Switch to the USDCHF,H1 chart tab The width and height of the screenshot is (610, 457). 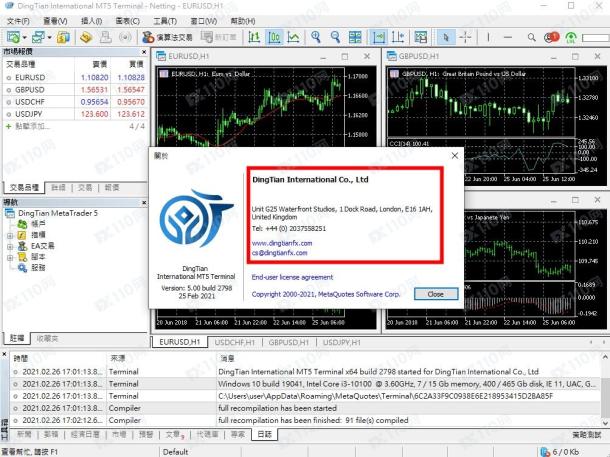coord(235,342)
